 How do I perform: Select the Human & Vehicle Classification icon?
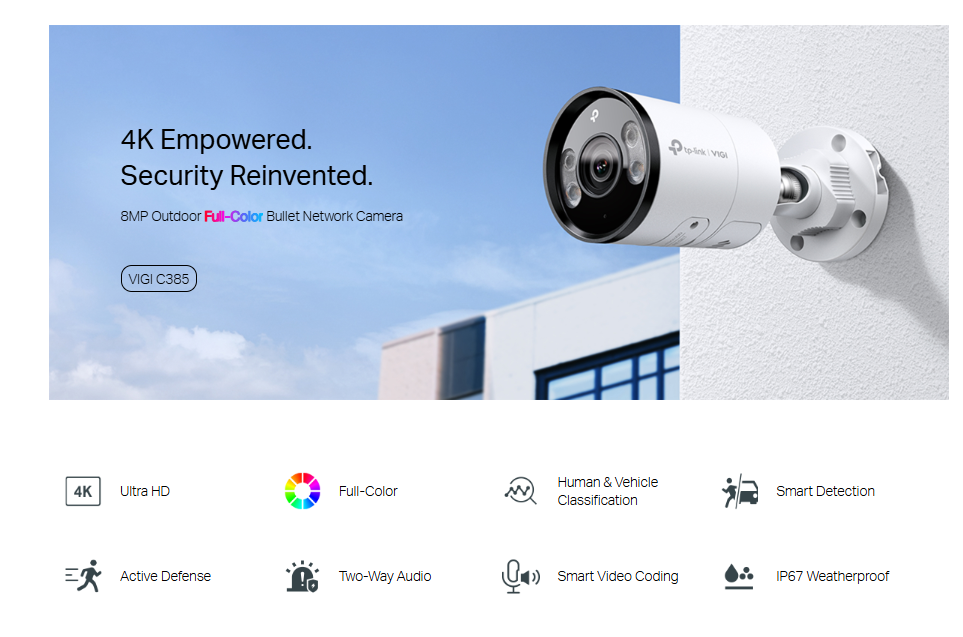click(x=520, y=491)
